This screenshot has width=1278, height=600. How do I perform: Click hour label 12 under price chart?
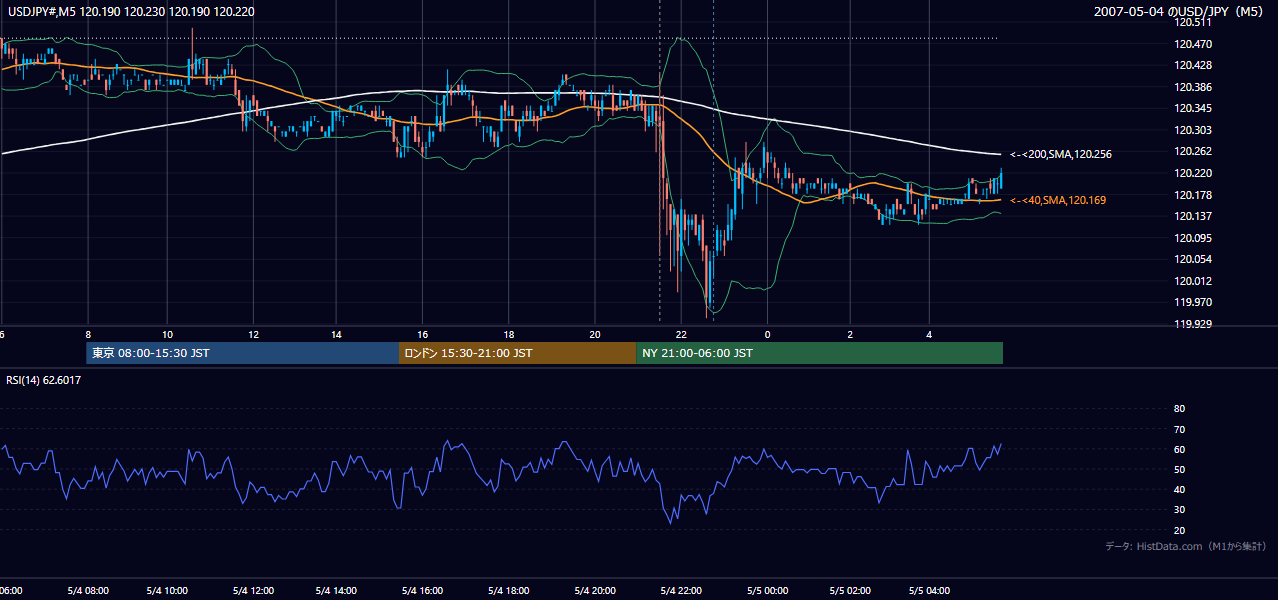pos(253,335)
